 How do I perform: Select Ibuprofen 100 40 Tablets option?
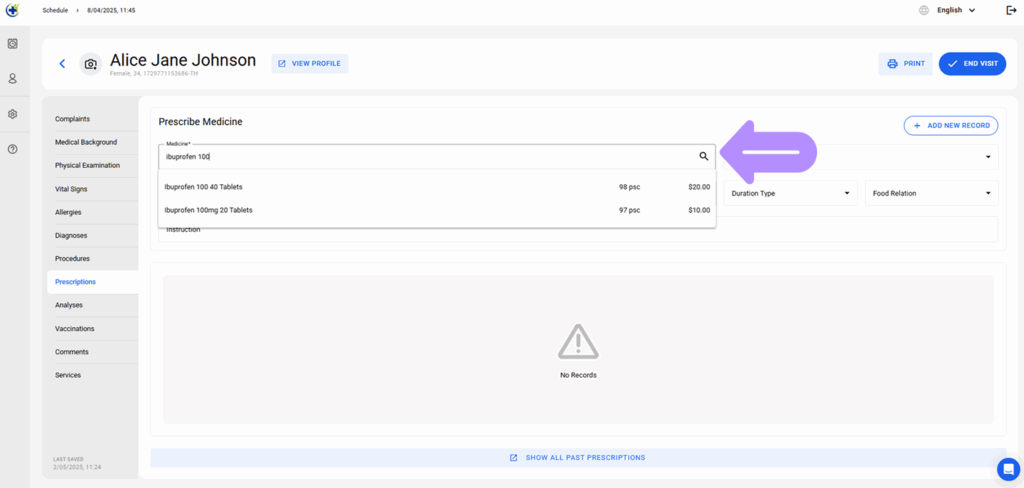pyautogui.click(x=437, y=187)
